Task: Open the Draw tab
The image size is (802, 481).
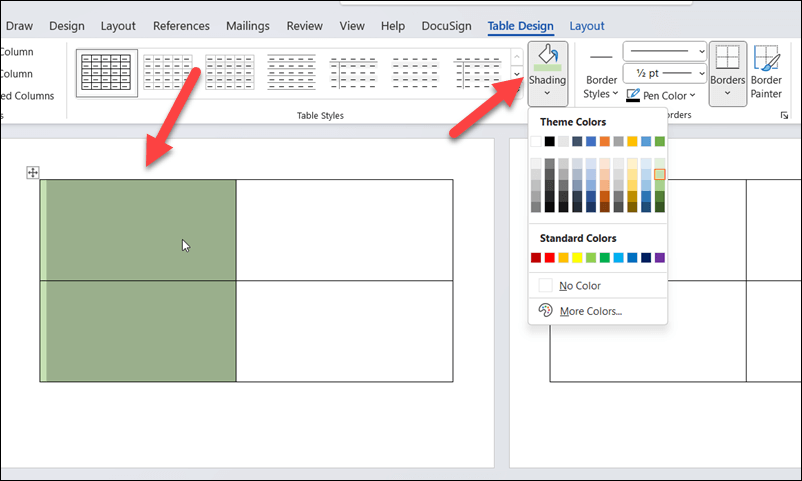Action: (19, 26)
